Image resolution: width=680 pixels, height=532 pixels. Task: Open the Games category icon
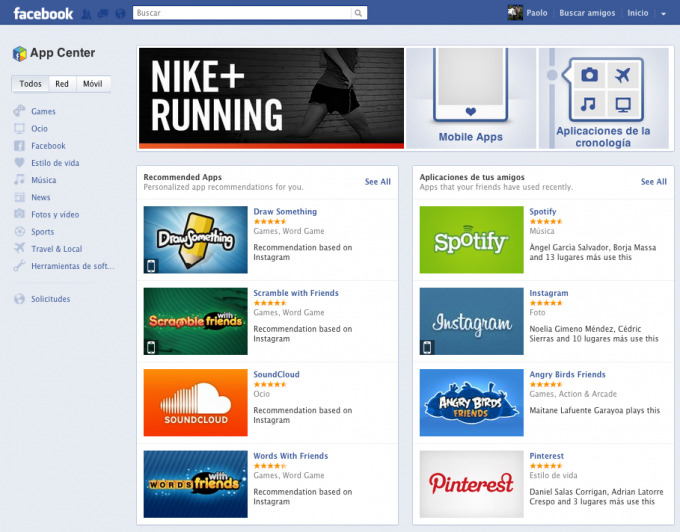(x=19, y=112)
